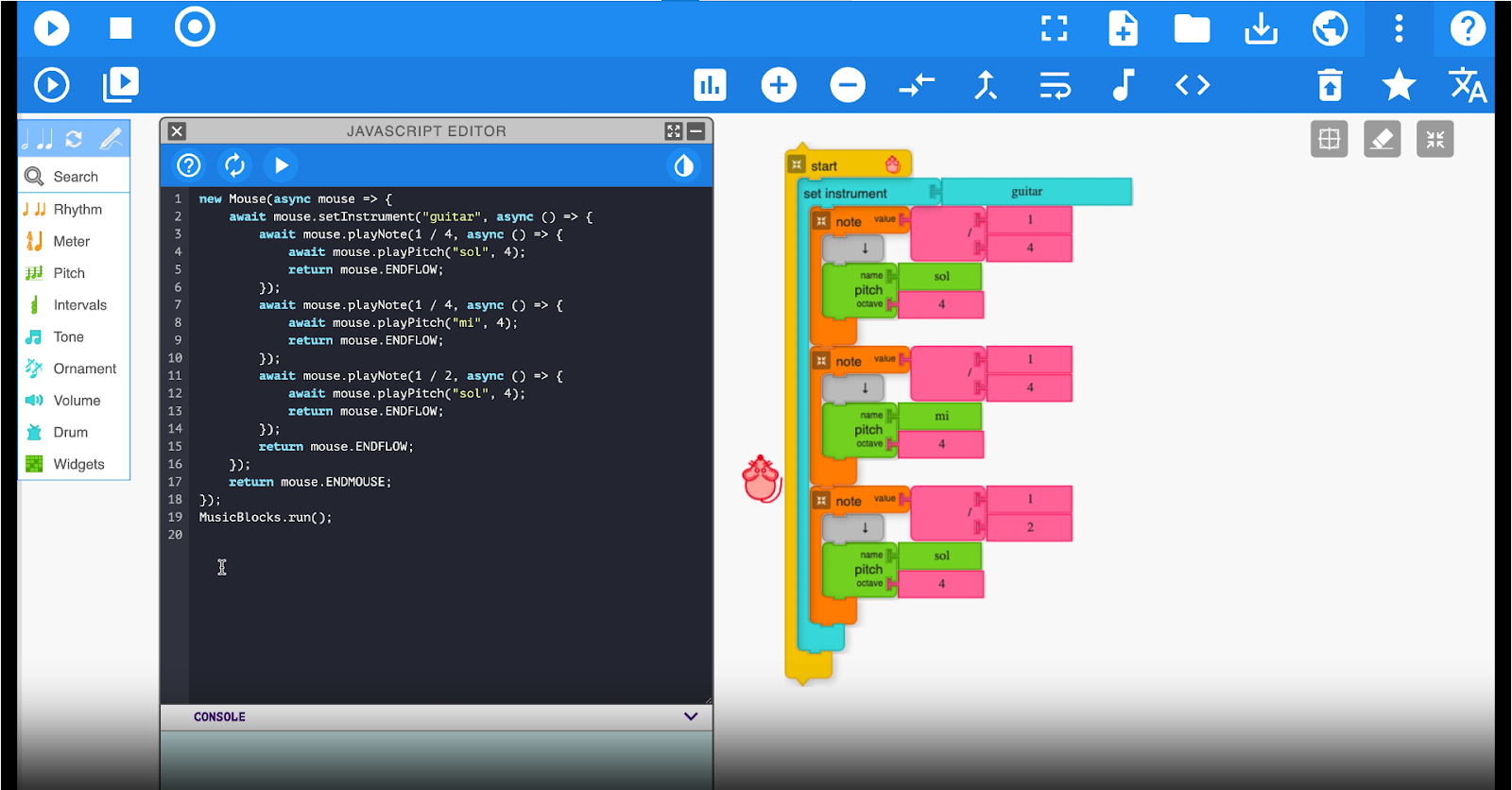Click the Save download icon
Image resolution: width=1512 pixels, height=790 pixels.
click(x=1261, y=29)
